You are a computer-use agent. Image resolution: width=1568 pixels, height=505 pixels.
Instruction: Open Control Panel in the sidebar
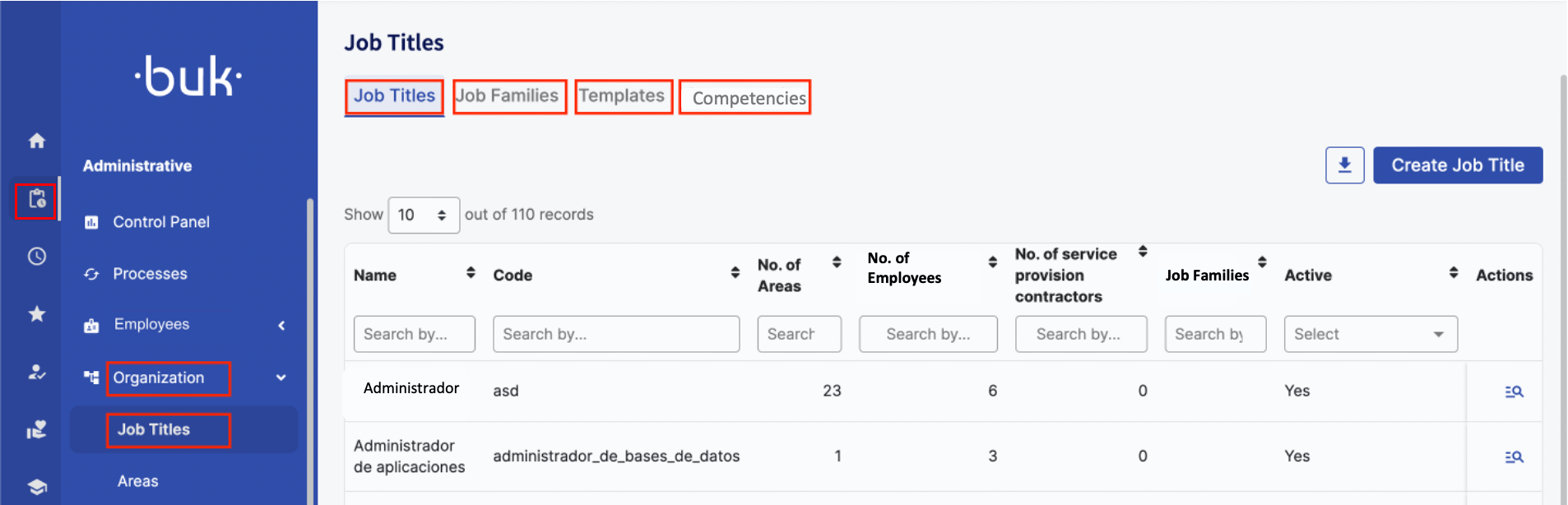(160, 222)
